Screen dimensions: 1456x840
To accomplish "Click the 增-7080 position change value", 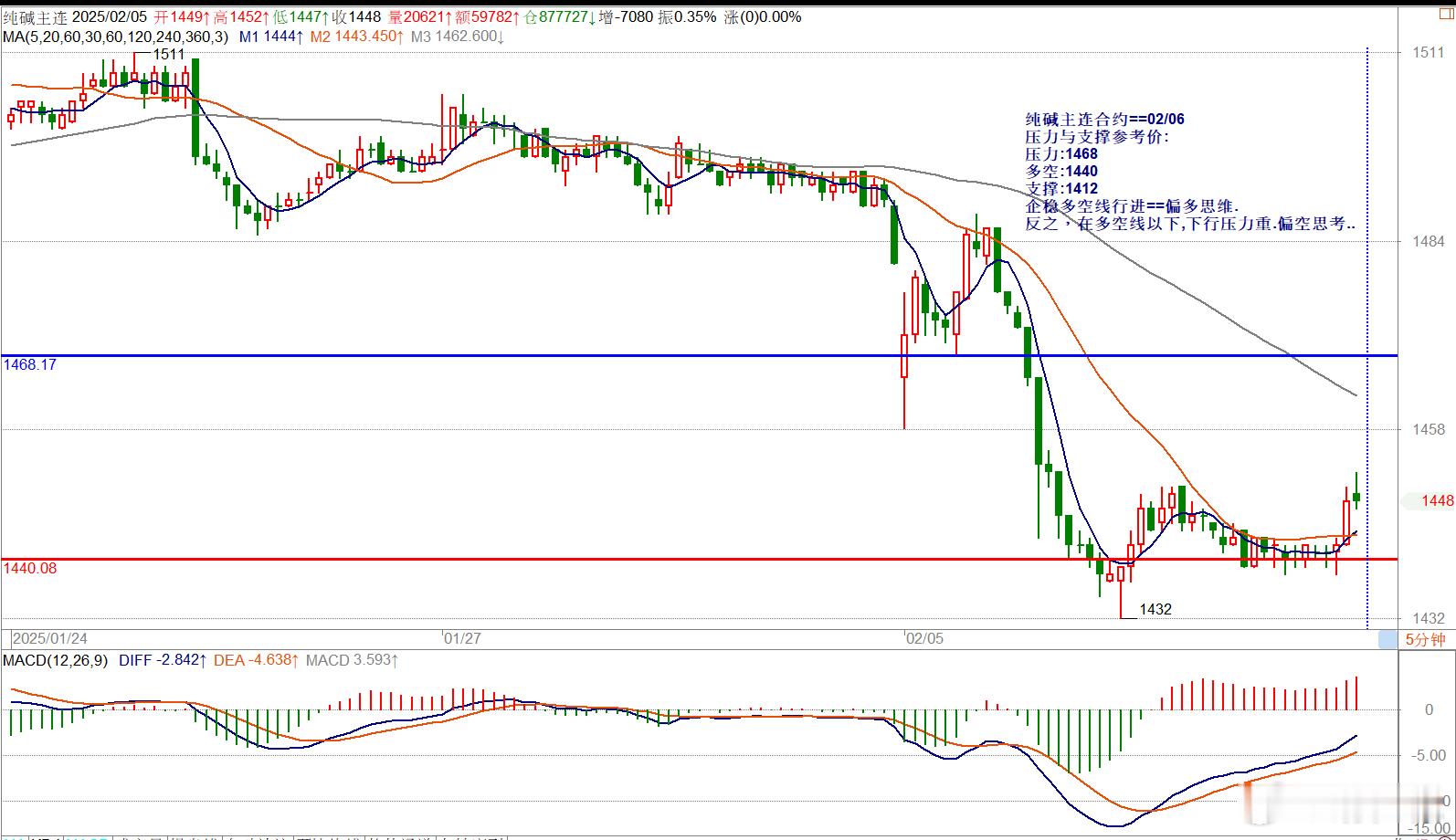I will (x=626, y=16).
